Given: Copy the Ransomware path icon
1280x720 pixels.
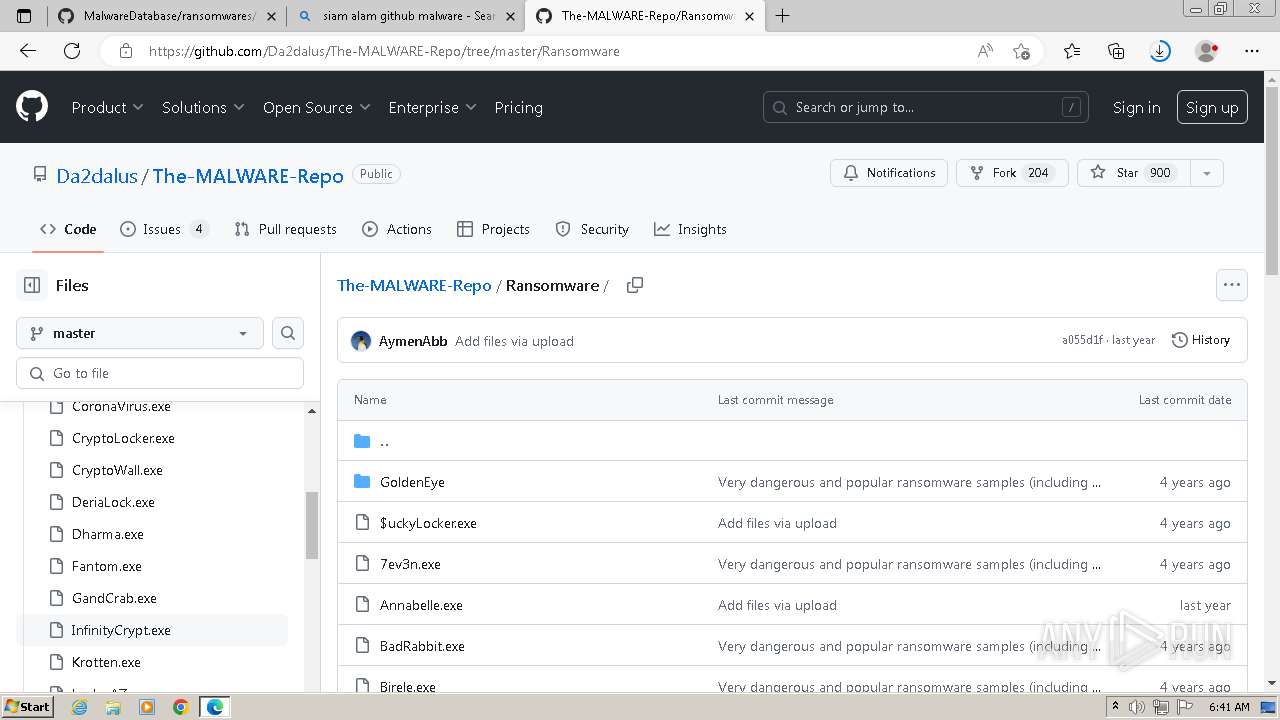Looking at the screenshot, I should click(x=634, y=285).
